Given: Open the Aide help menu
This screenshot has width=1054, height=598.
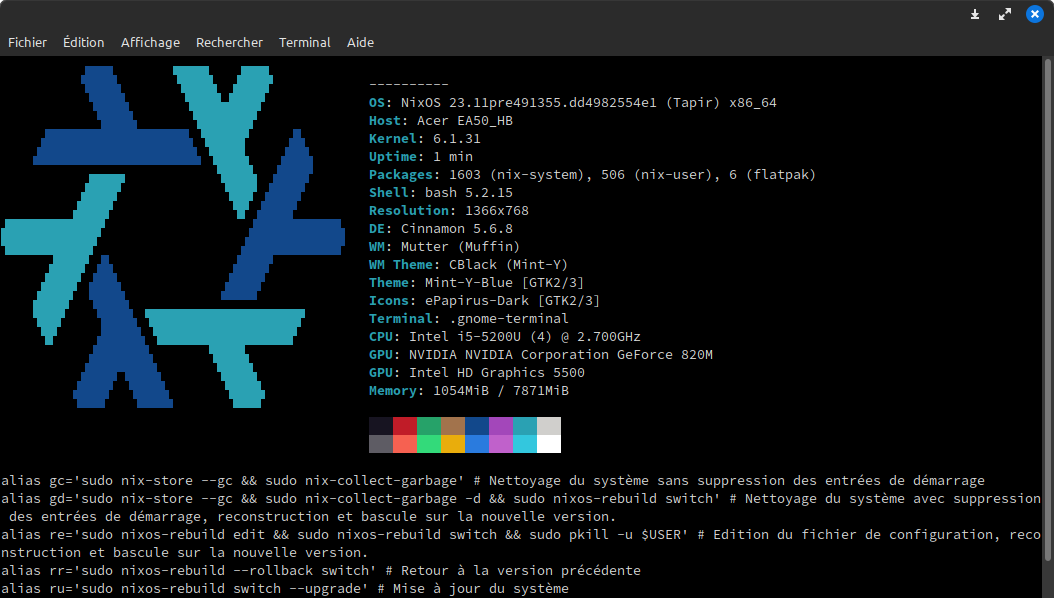Looking at the screenshot, I should pos(360,42).
